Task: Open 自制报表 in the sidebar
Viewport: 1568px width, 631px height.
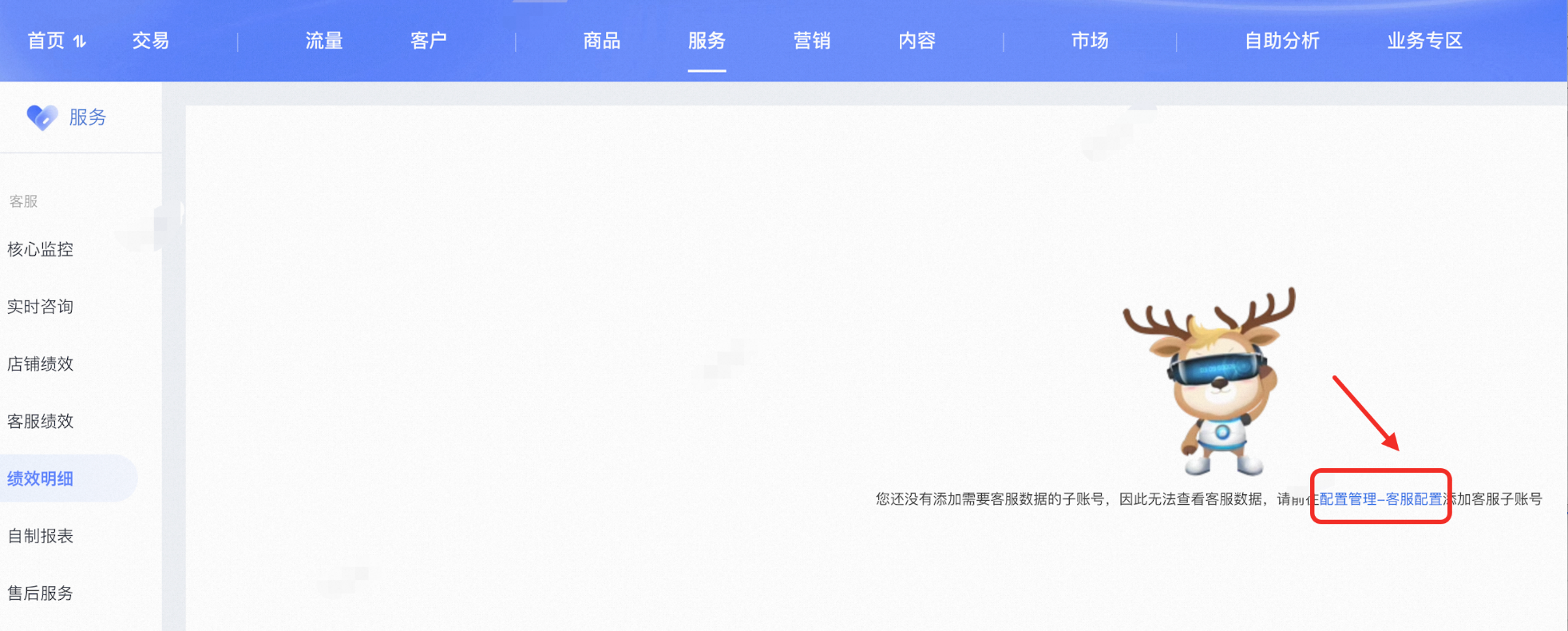Action: (40, 536)
